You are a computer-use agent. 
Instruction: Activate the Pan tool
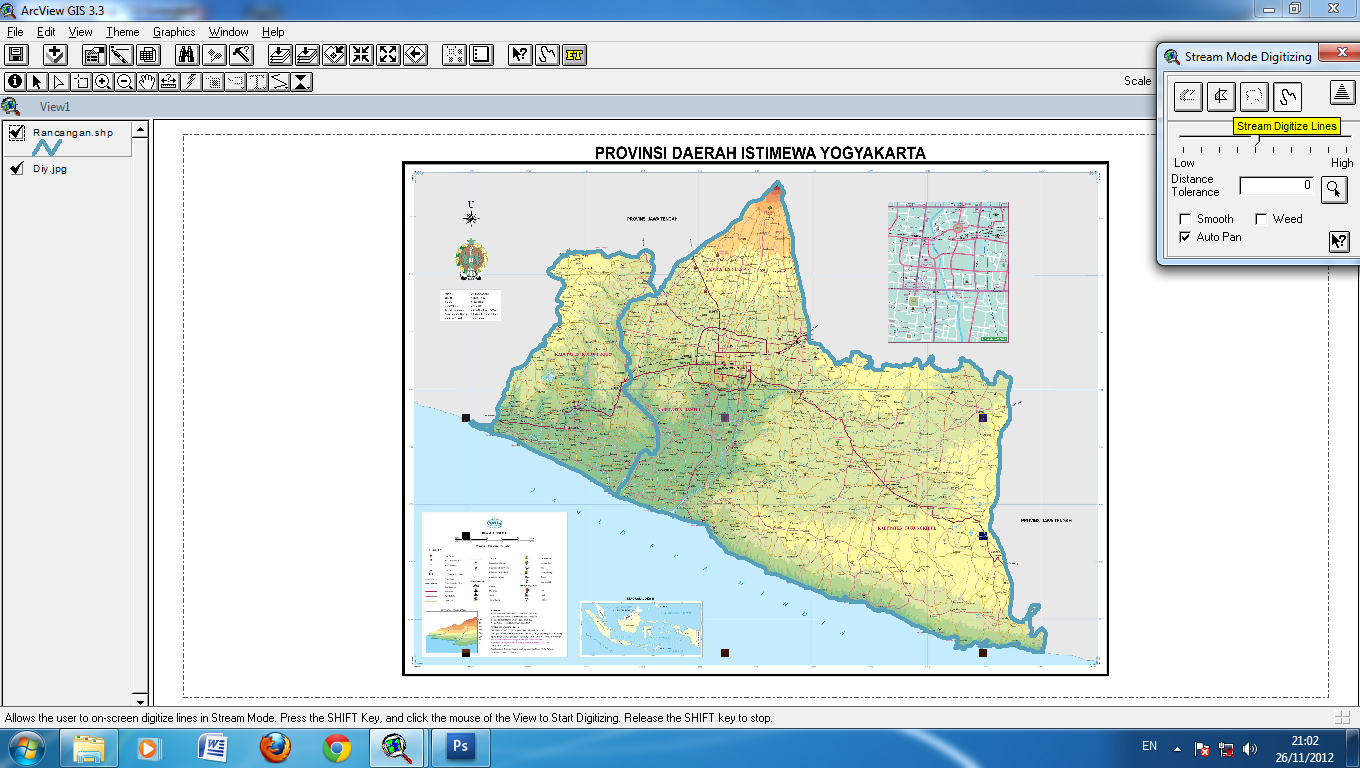click(148, 82)
